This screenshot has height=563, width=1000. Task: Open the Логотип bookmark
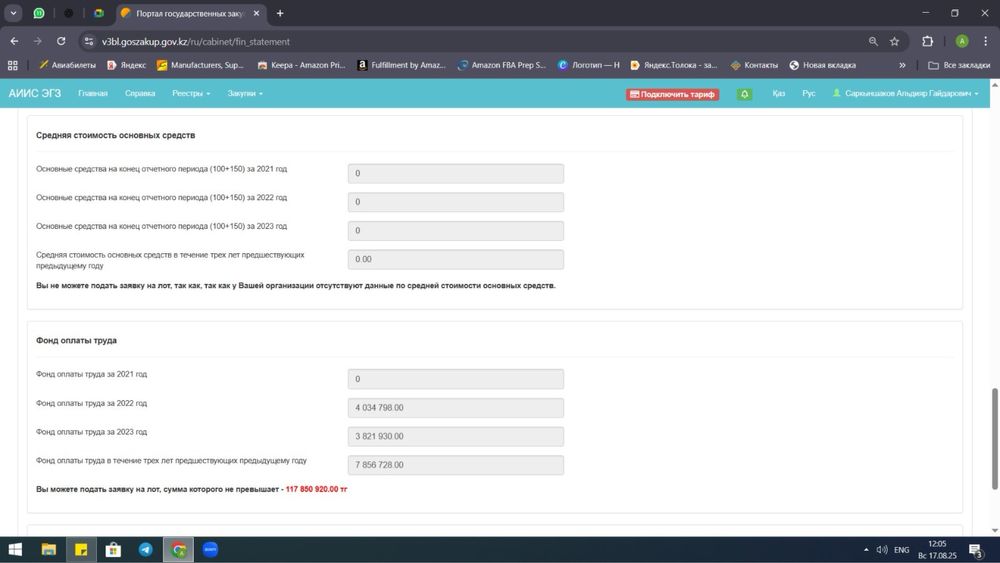coord(589,65)
